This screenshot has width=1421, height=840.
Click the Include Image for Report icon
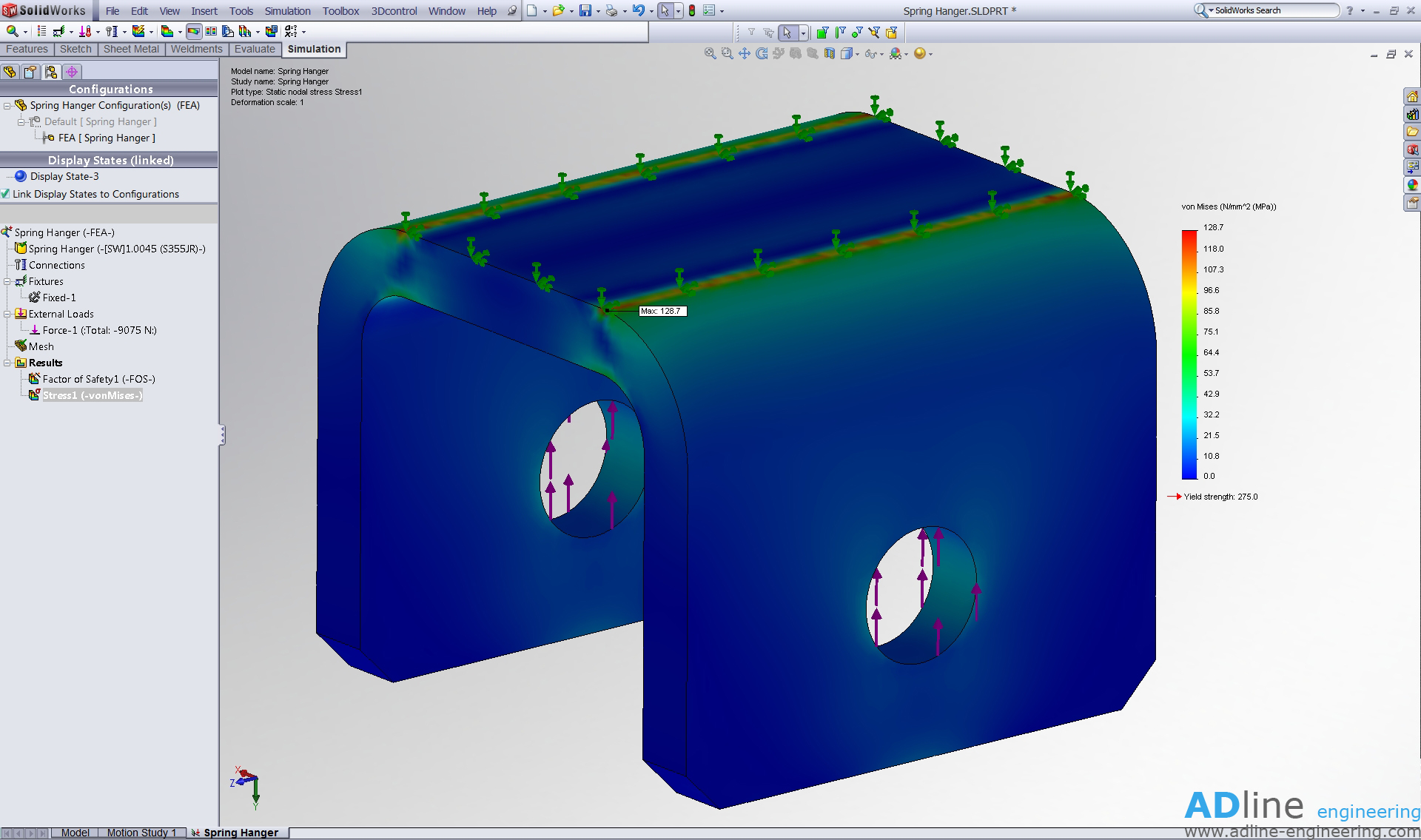click(272, 31)
